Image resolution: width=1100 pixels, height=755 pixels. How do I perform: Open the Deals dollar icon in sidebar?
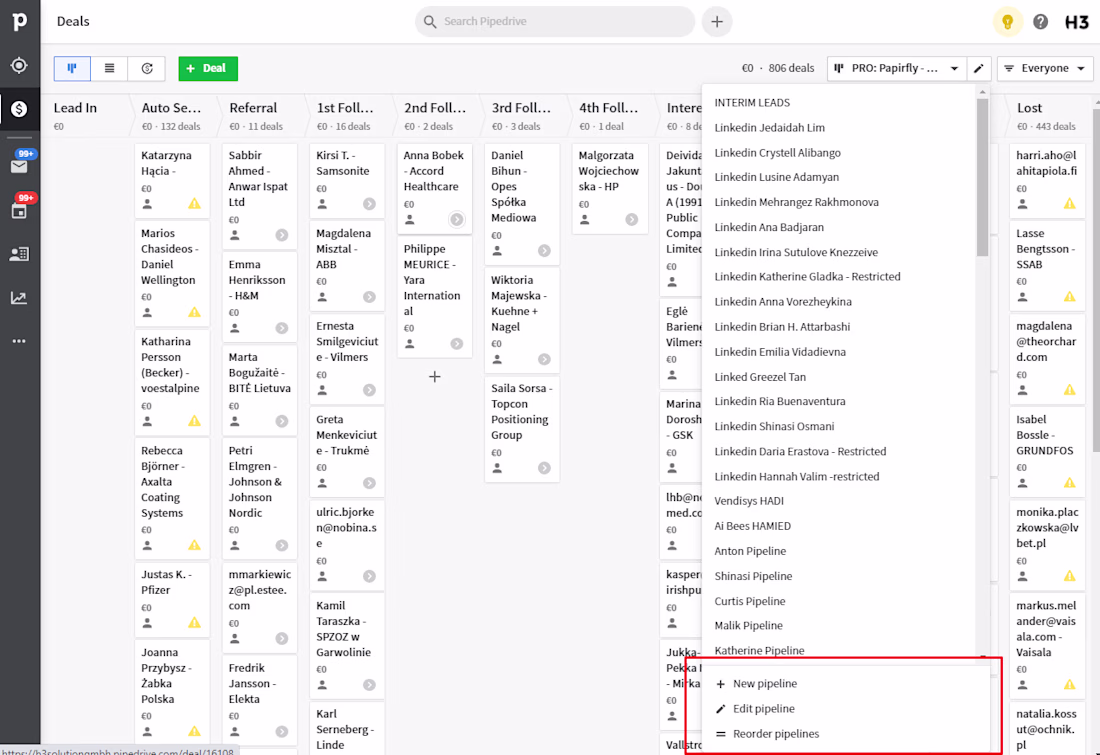(19, 109)
